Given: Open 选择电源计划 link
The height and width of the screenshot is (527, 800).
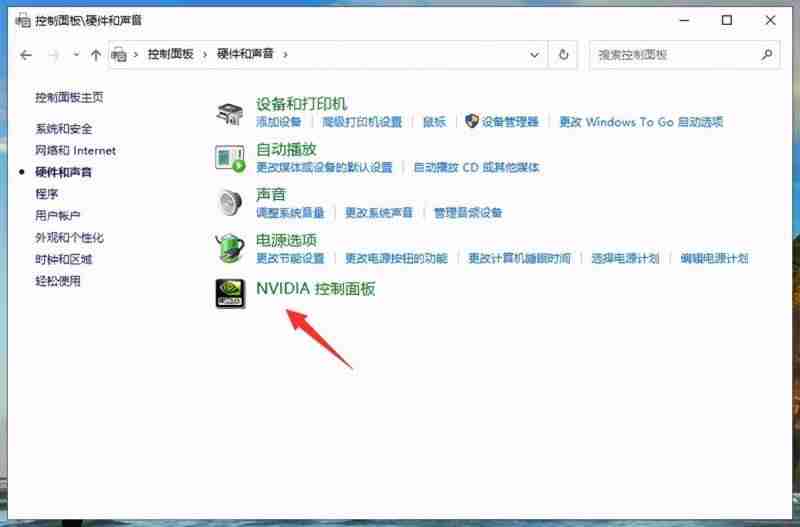Looking at the screenshot, I should tap(626, 258).
